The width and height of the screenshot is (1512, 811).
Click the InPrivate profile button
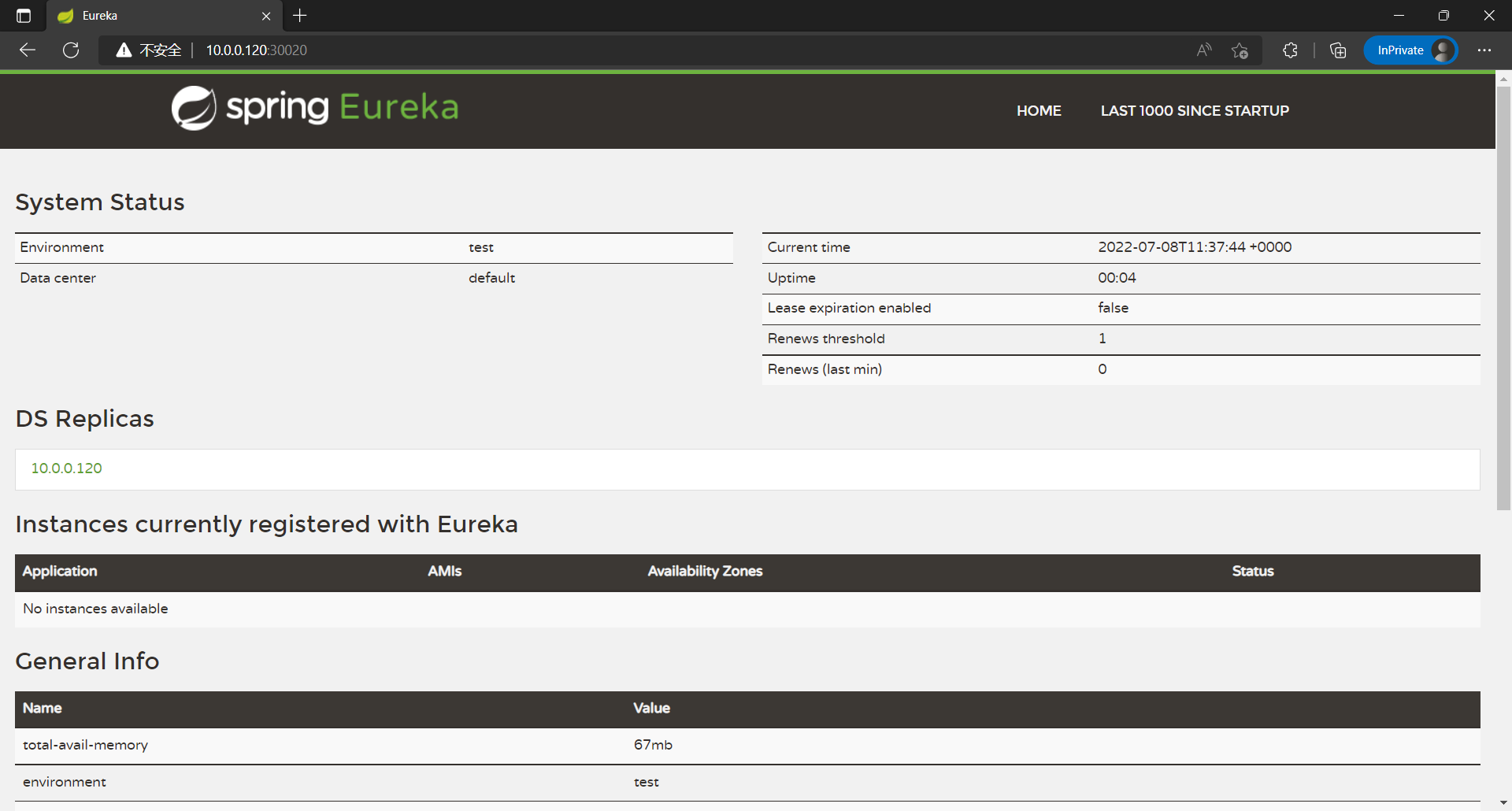coord(1411,50)
